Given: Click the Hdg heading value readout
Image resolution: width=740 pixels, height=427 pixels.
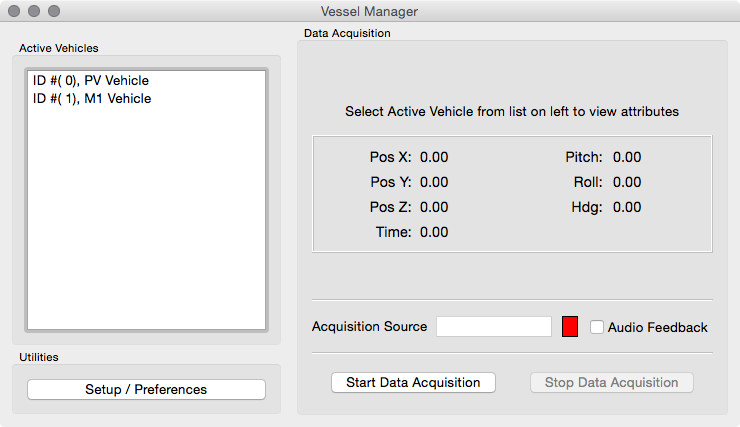Looking at the screenshot, I should pyautogui.click(x=627, y=207).
